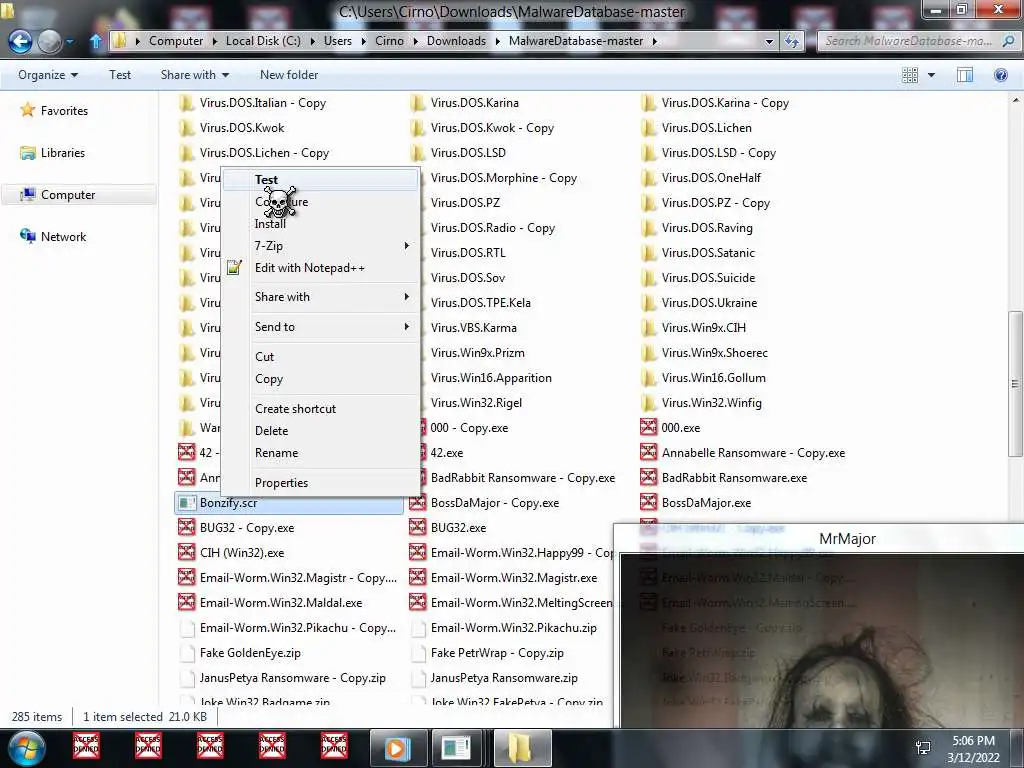The image size is (1024, 768).
Task: Click the Network icon in sidebar
Action: 27,236
